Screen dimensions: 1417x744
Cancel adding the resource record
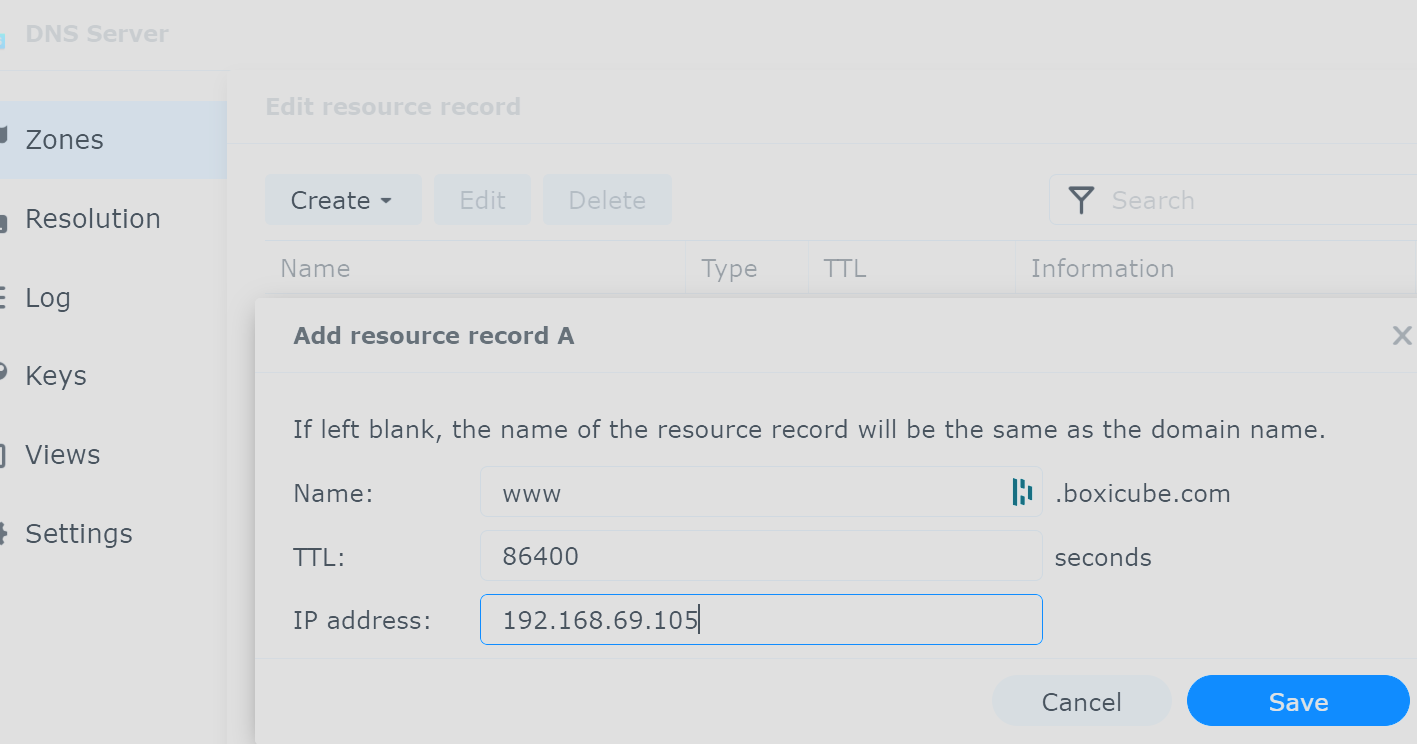click(1081, 701)
